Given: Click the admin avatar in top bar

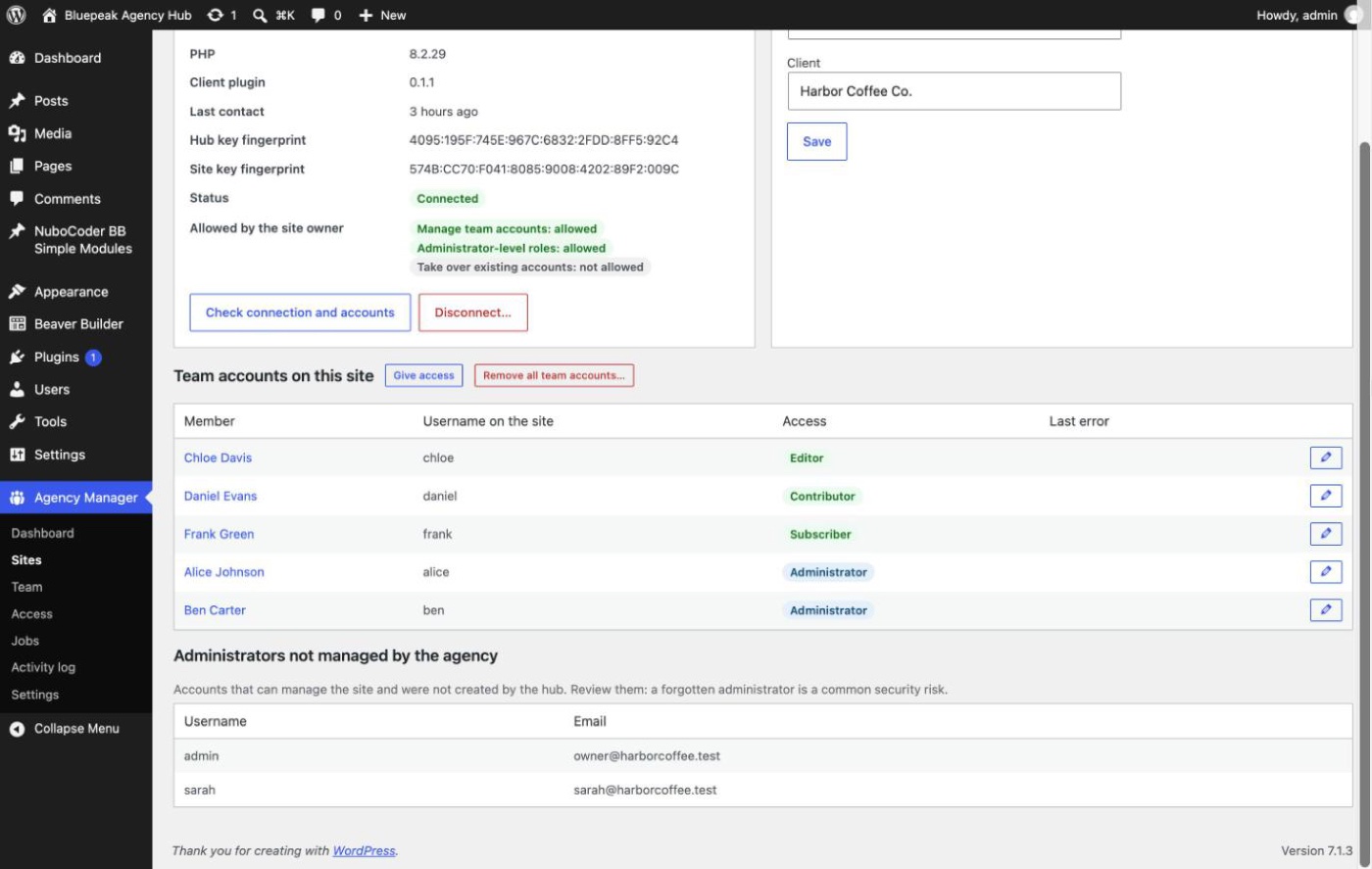Looking at the screenshot, I should [1355, 15].
